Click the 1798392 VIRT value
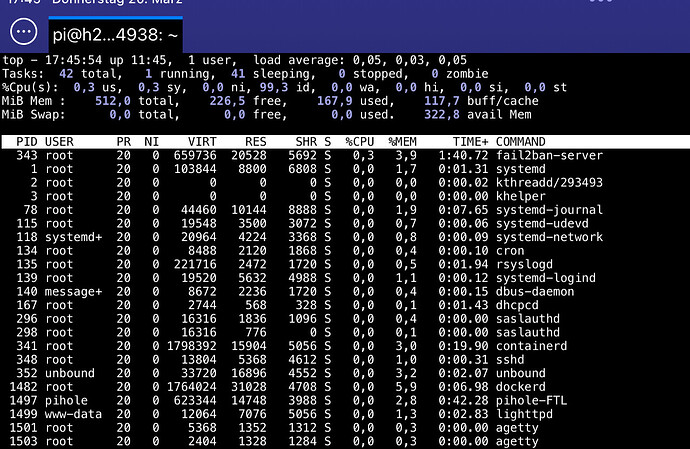 [x=191, y=346]
